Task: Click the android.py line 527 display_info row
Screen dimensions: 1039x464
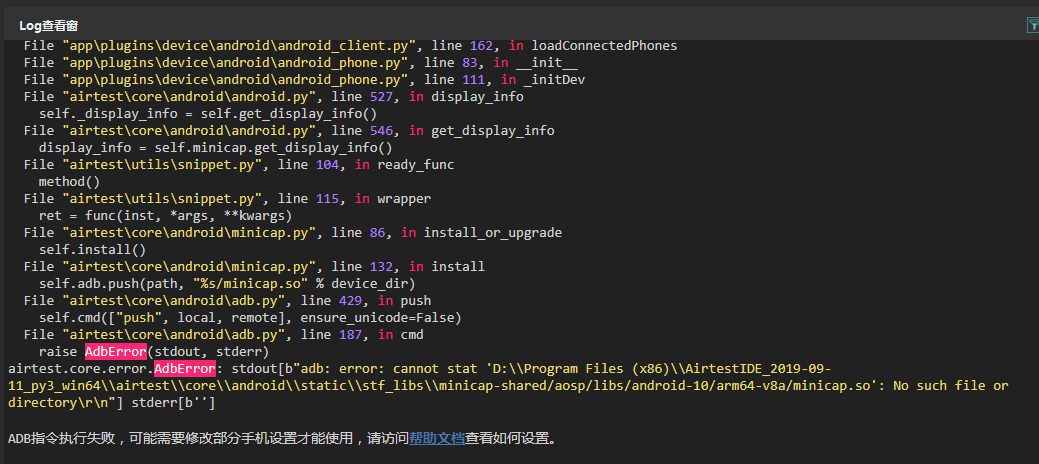Action: coord(274,97)
